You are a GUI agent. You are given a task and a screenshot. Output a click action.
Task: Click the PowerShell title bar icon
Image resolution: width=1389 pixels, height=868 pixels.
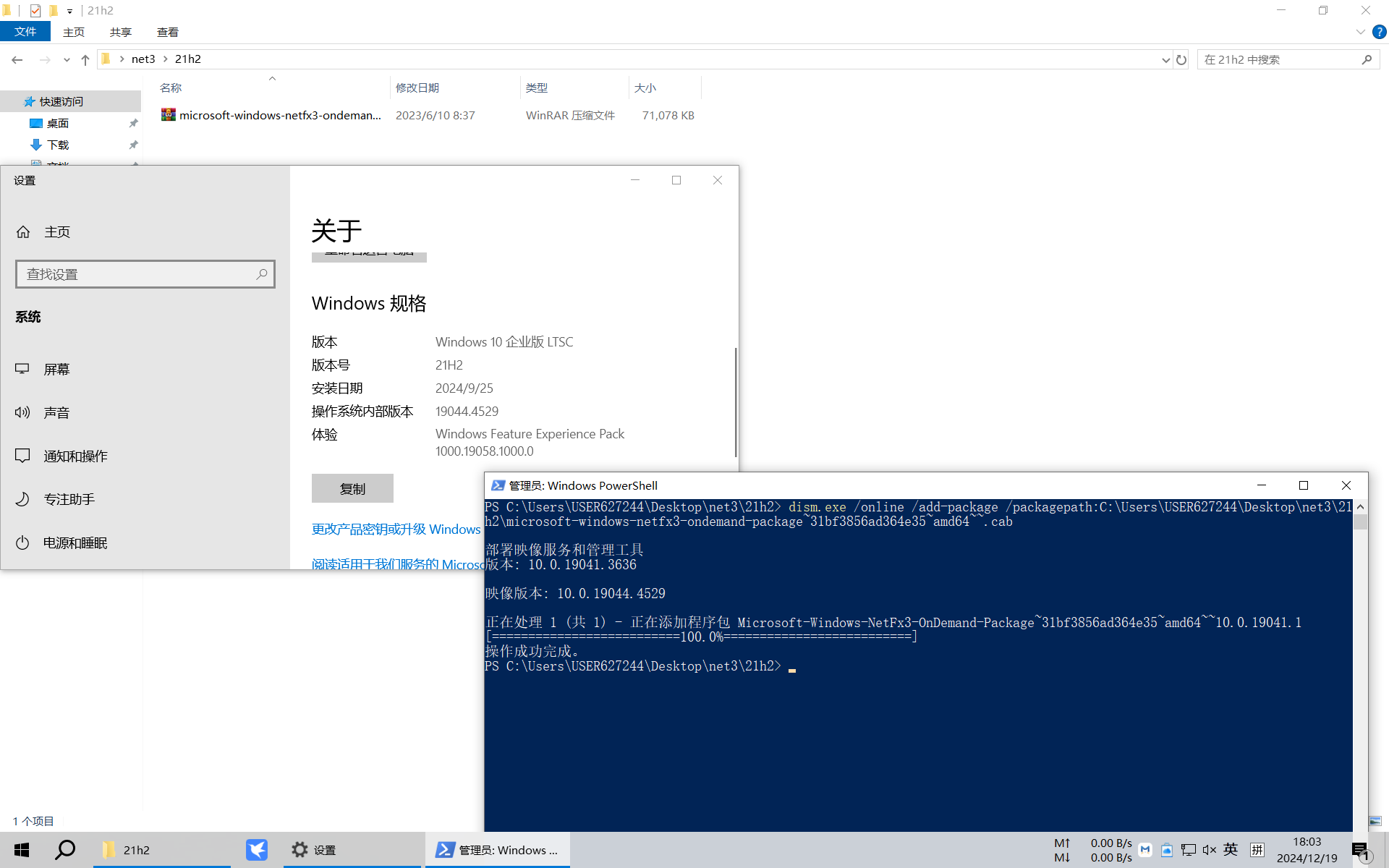(x=498, y=485)
